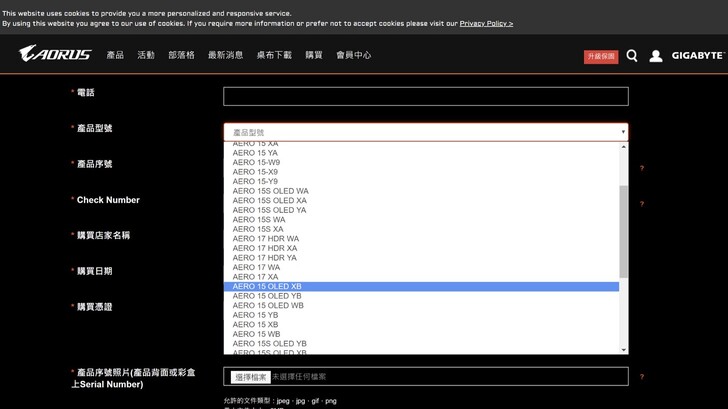Image resolution: width=728 pixels, height=409 pixels.
Task: Collapse the 產品型號 dropdown
Action: point(426,132)
